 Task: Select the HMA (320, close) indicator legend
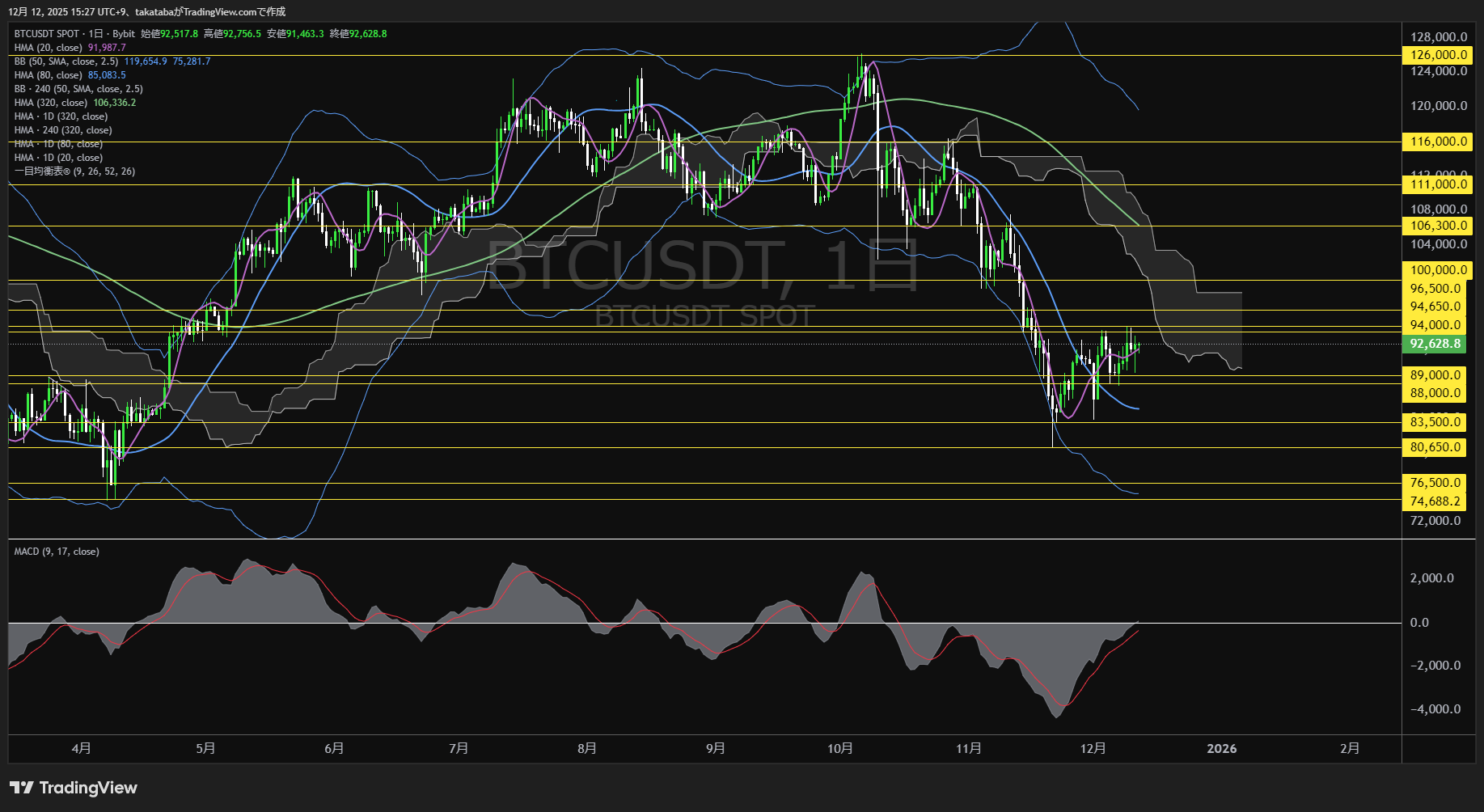tap(51, 103)
